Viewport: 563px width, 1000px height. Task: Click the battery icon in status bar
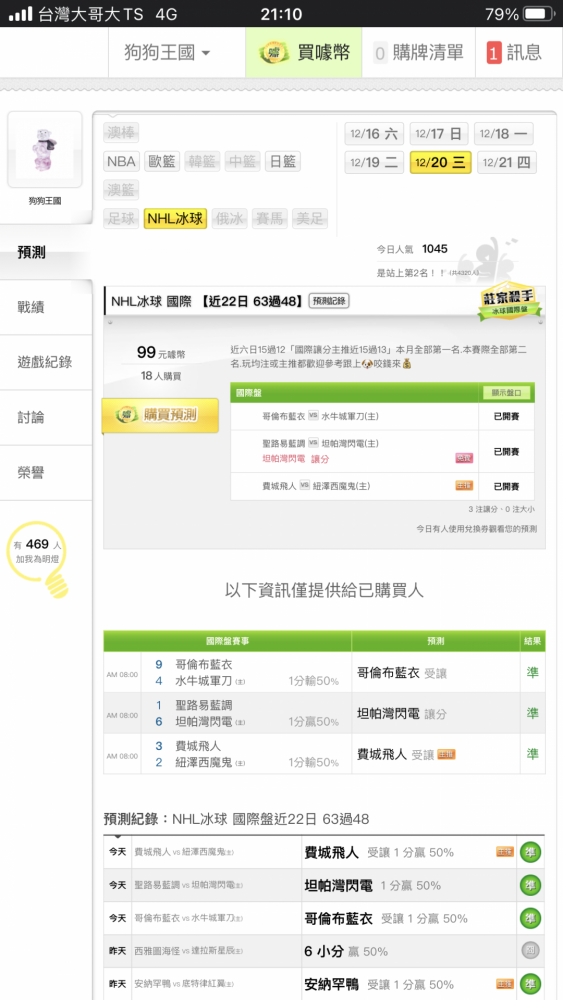point(539,13)
